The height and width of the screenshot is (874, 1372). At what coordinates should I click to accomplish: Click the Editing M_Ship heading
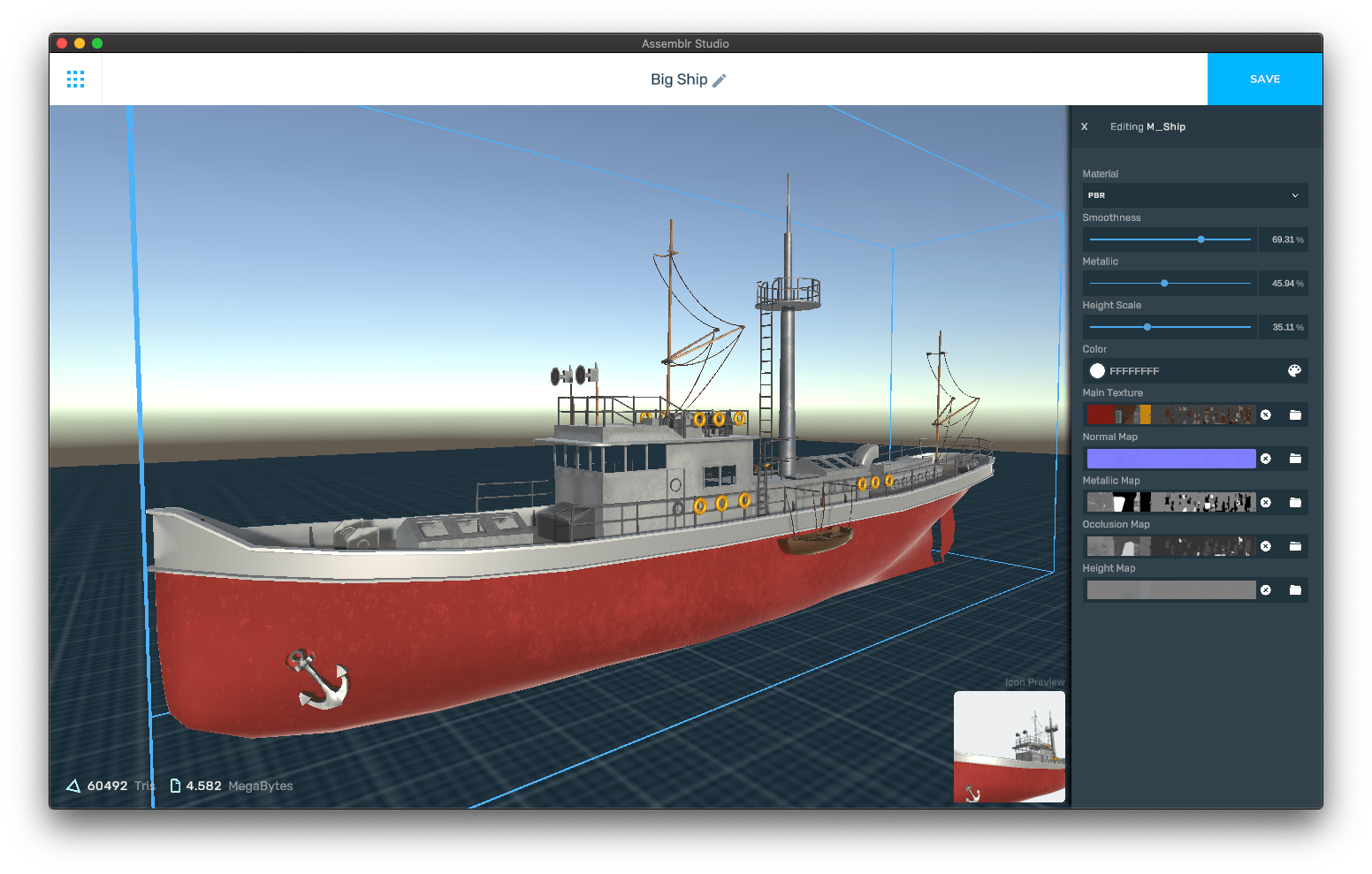(1147, 126)
